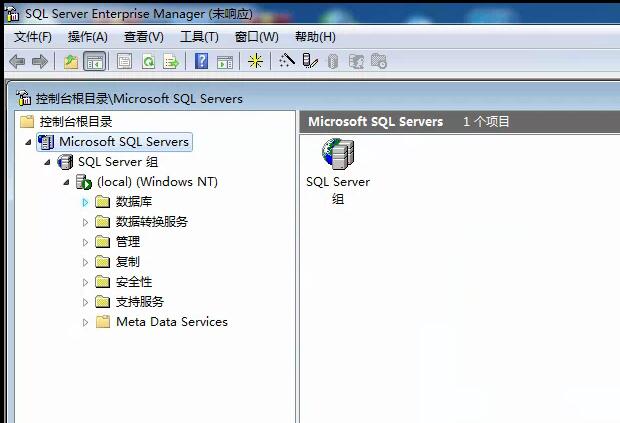This screenshot has height=423, width=620.
Task: Expand the 安全性 folder arrow
Action: [x=85, y=282]
